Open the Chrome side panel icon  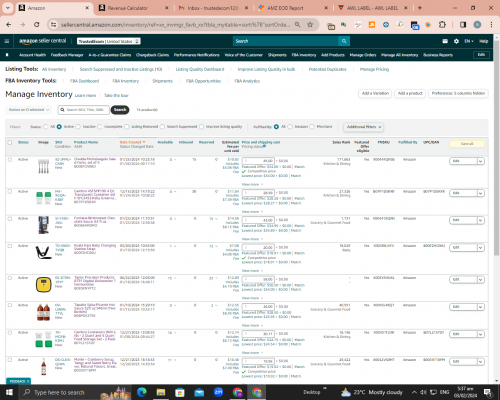pyautogui.click(x=463, y=25)
